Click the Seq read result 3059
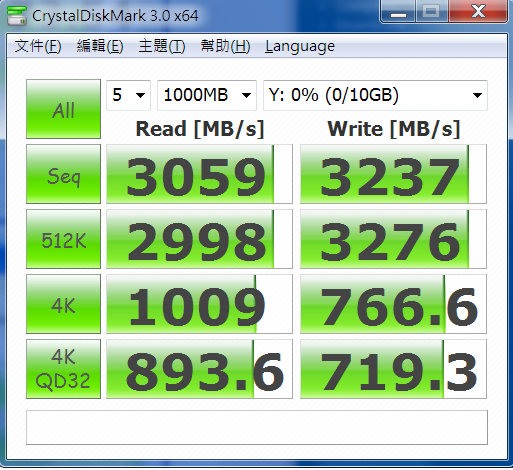Screen dimensions: 513x470 click(199, 174)
